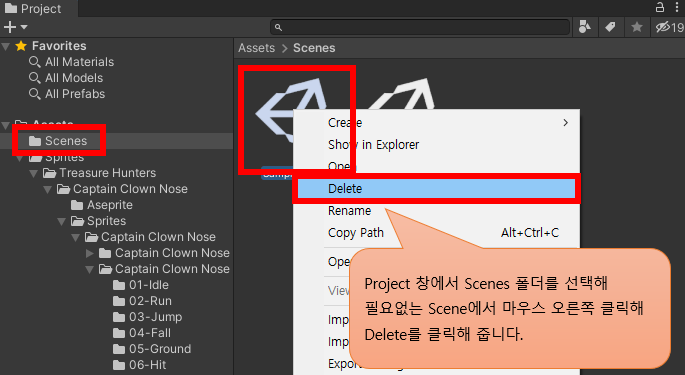Select the 04-Fall folder
Image resolution: width=685 pixels, height=375 pixels.
point(150,333)
